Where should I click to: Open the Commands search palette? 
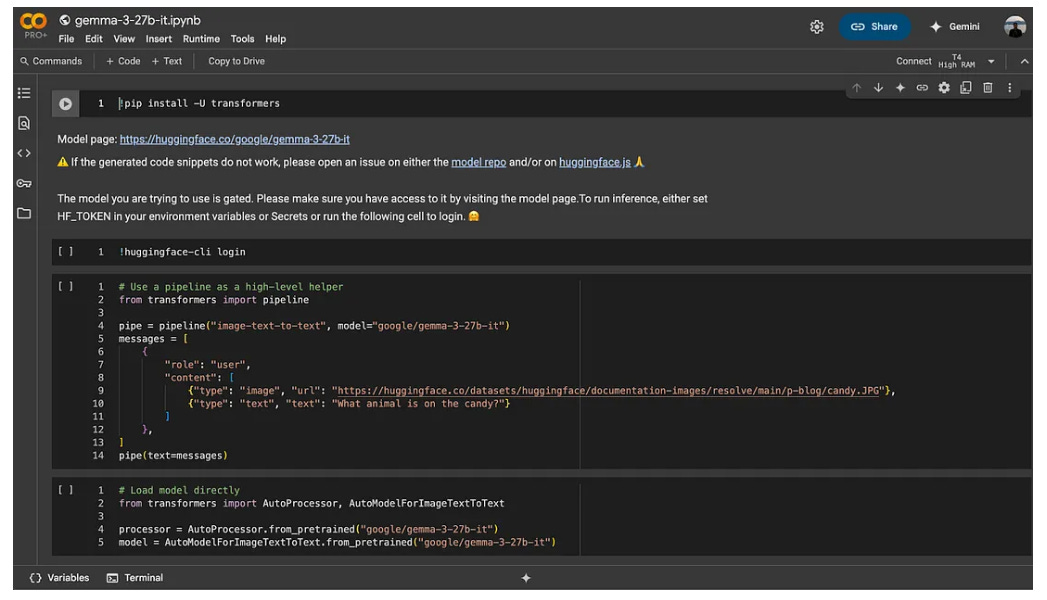[51, 61]
